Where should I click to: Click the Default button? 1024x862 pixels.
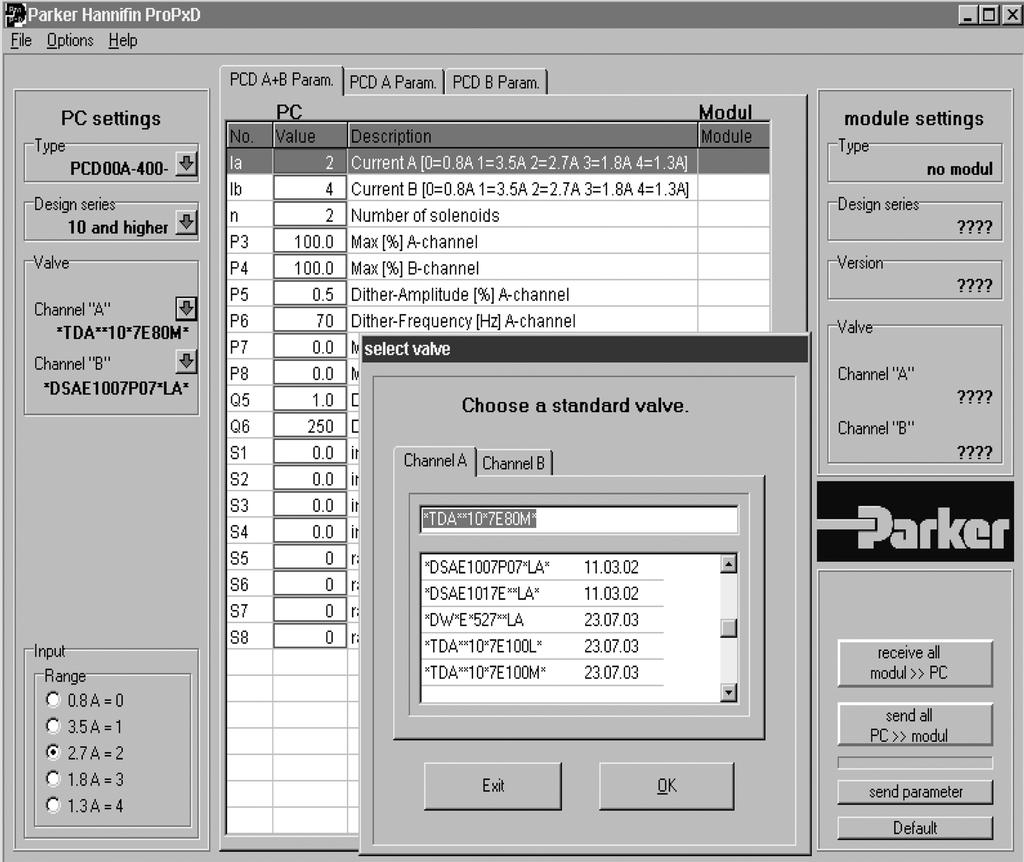(915, 828)
